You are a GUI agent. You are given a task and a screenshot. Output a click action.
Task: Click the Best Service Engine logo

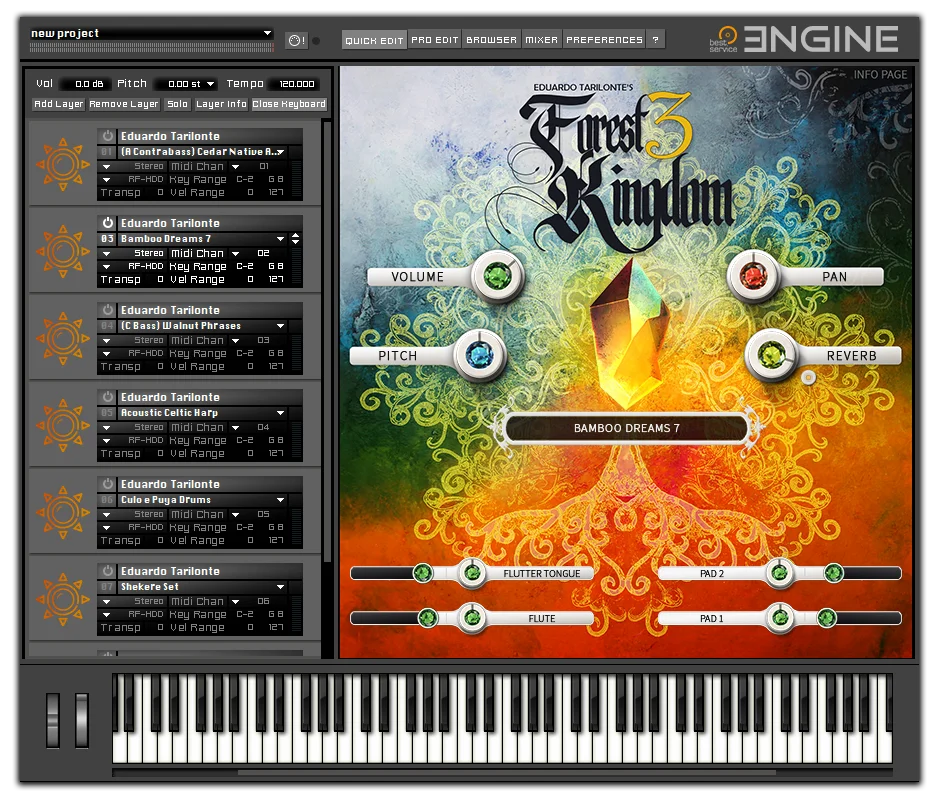[804, 39]
